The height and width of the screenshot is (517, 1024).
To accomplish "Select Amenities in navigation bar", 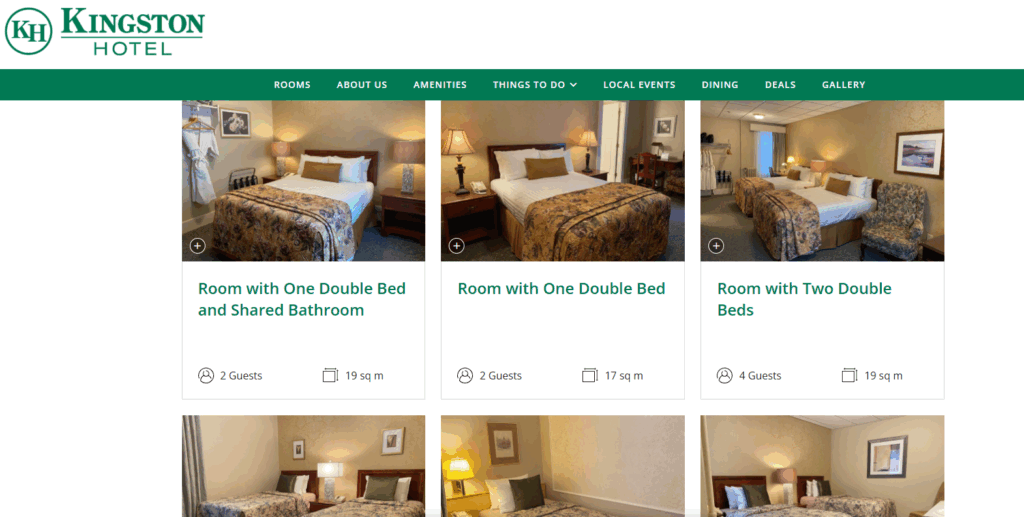I will pyautogui.click(x=440, y=85).
